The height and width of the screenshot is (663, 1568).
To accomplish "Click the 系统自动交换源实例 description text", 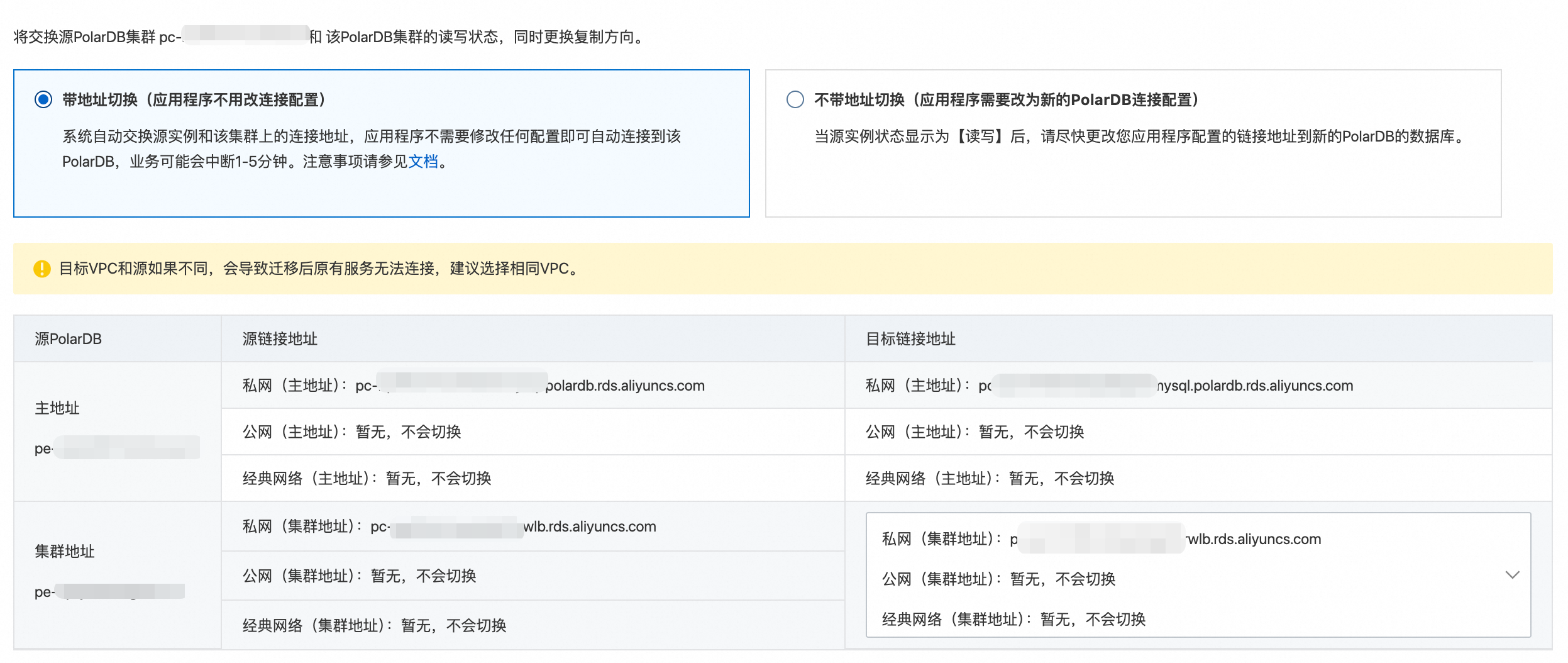I will coord(372,149).
